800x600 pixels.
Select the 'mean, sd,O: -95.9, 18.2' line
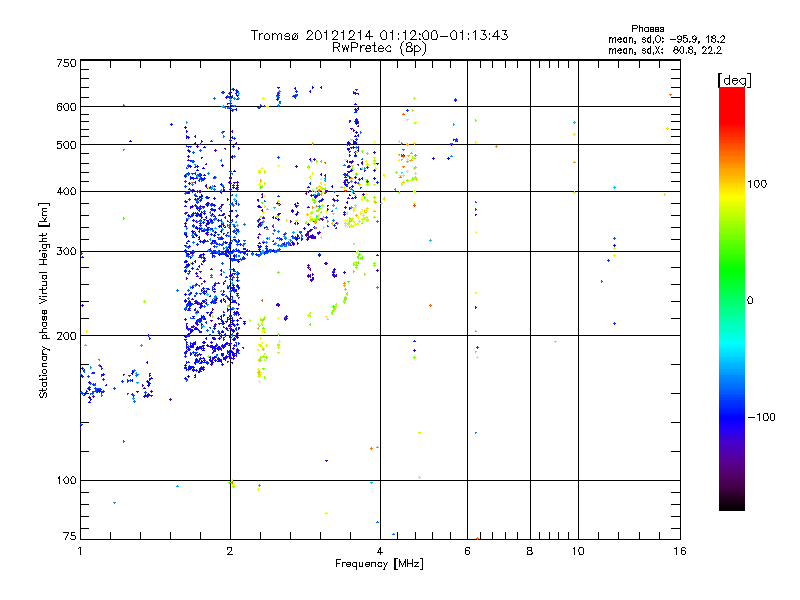tap(666, 39)
